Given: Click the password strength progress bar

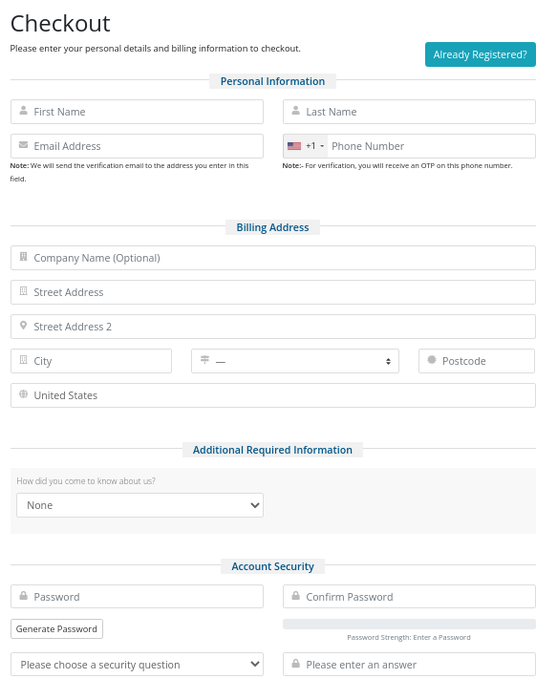Looking at the screenshot, I should [409, 624].
